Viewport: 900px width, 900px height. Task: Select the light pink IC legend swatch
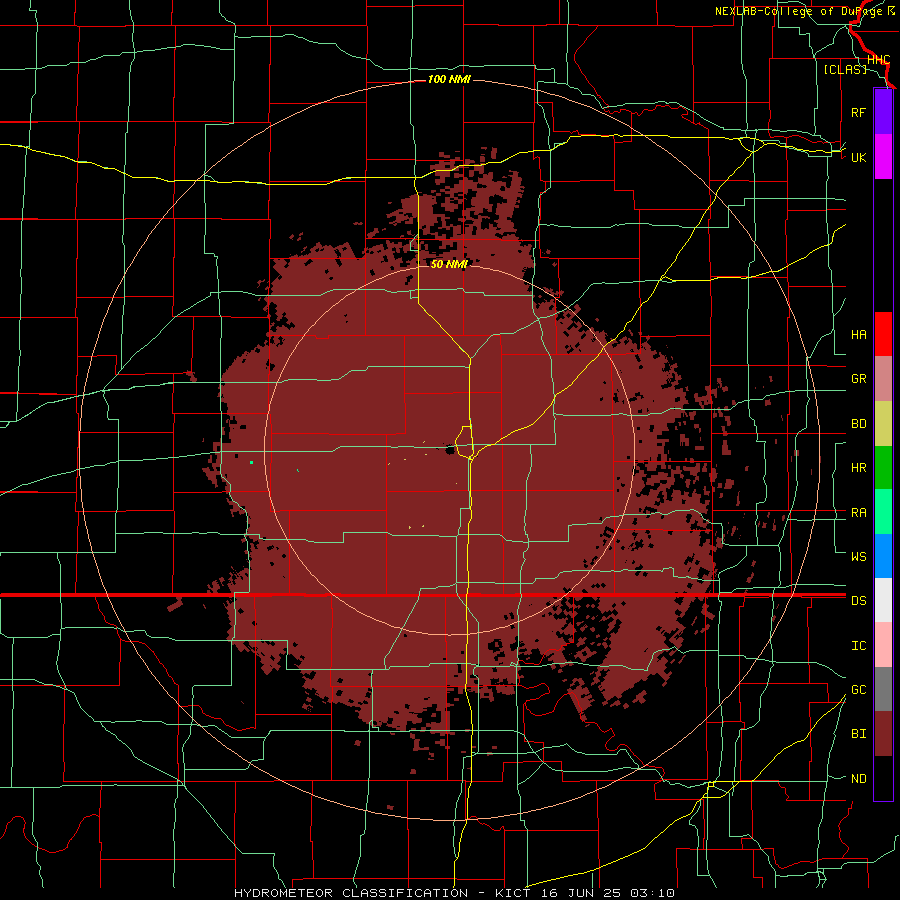tap(883, 645)
